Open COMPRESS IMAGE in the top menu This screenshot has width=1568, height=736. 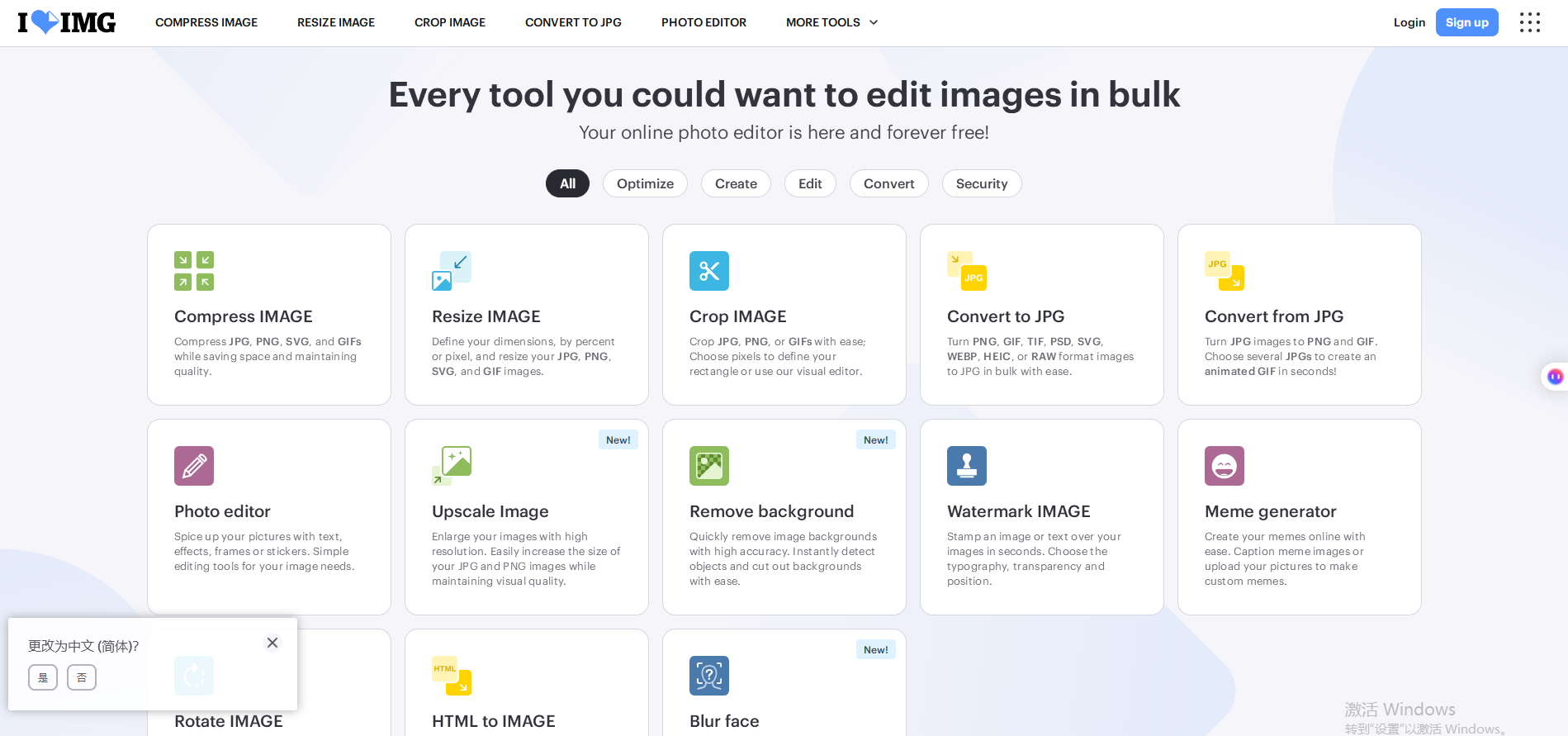(206, 22)
